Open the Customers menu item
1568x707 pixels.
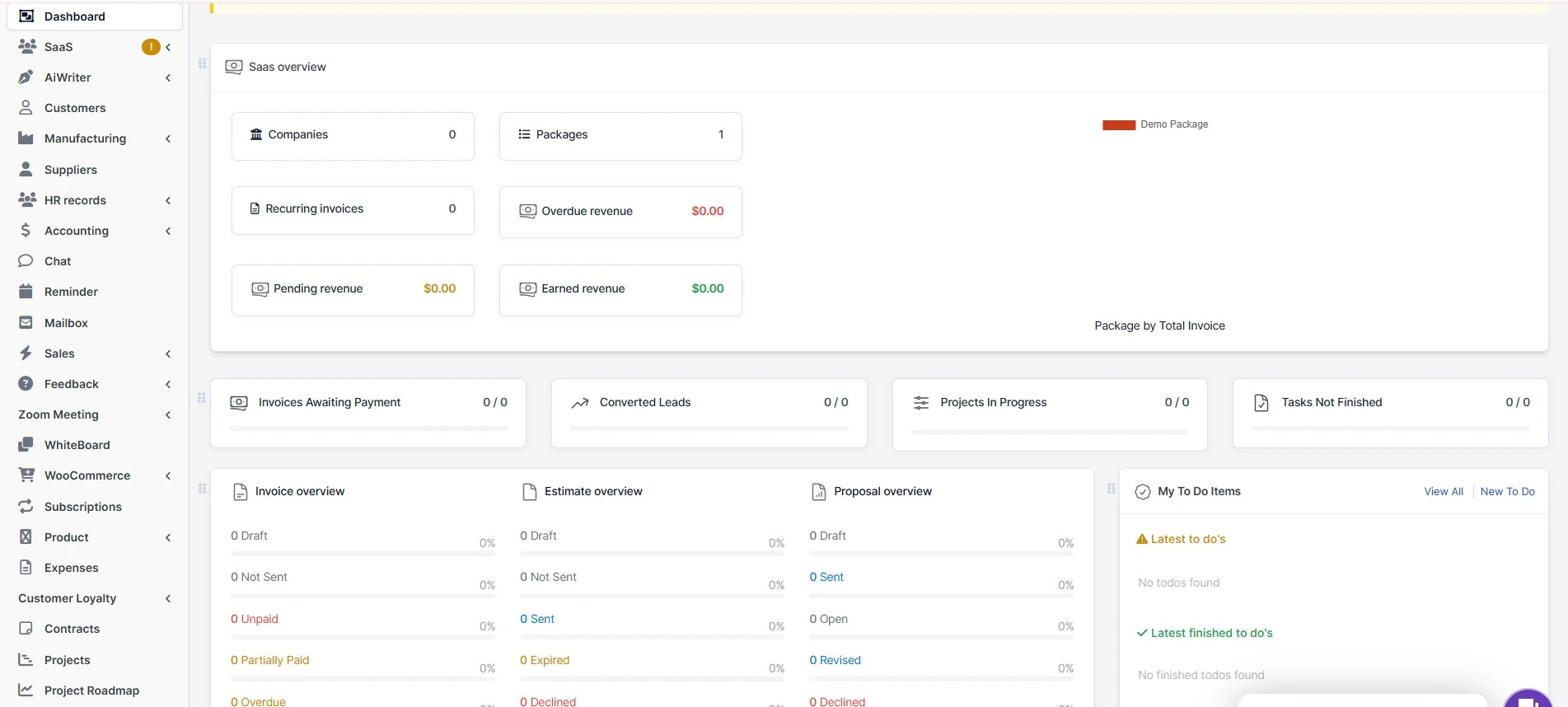(75, 108)
